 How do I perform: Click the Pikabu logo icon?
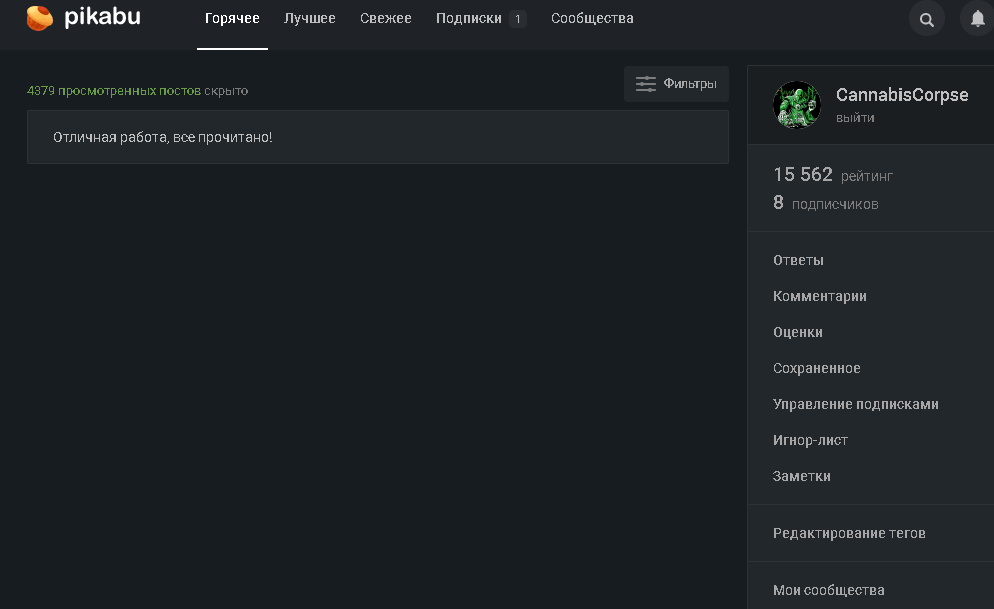[x=40, y=18]
